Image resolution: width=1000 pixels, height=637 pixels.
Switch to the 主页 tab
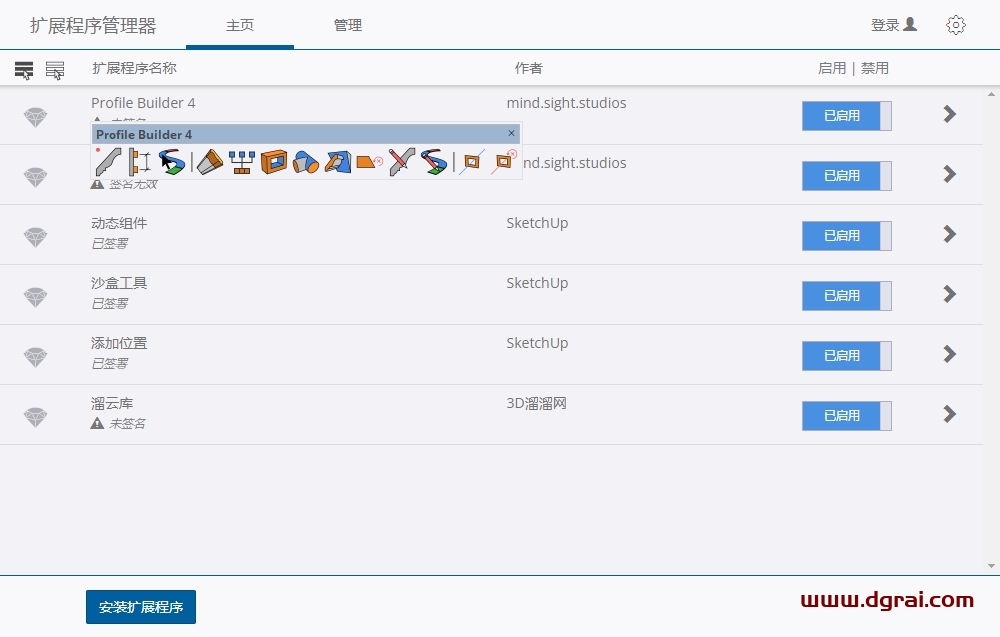click(x=240, y=25)
